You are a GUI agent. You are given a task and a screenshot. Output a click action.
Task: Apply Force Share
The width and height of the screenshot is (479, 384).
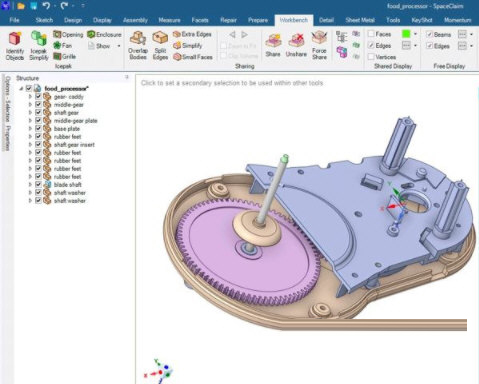click(x=319, y=45)
